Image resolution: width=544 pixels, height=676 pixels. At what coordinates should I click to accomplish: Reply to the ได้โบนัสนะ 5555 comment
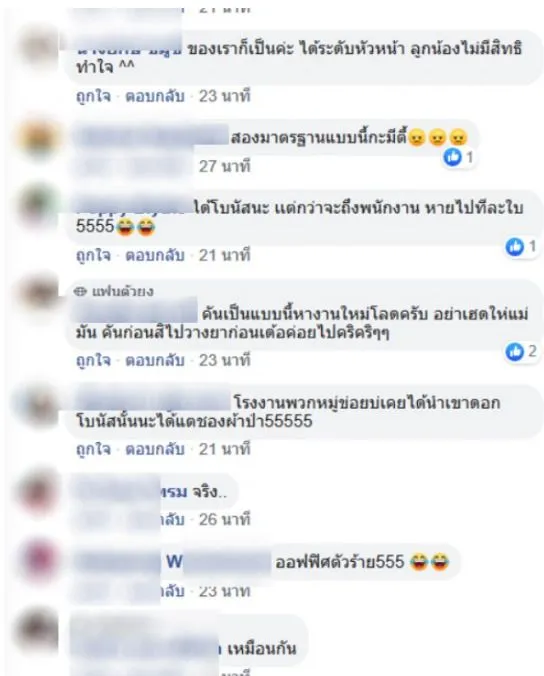click(x=155, y=255)
